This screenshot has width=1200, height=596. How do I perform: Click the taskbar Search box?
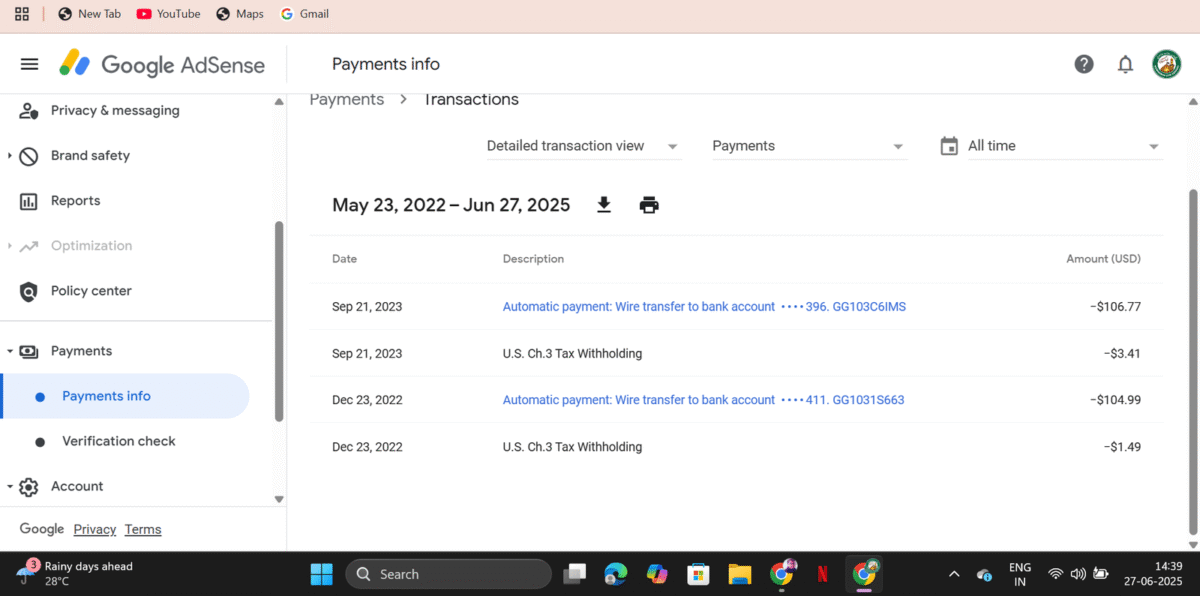click(448, 574)
